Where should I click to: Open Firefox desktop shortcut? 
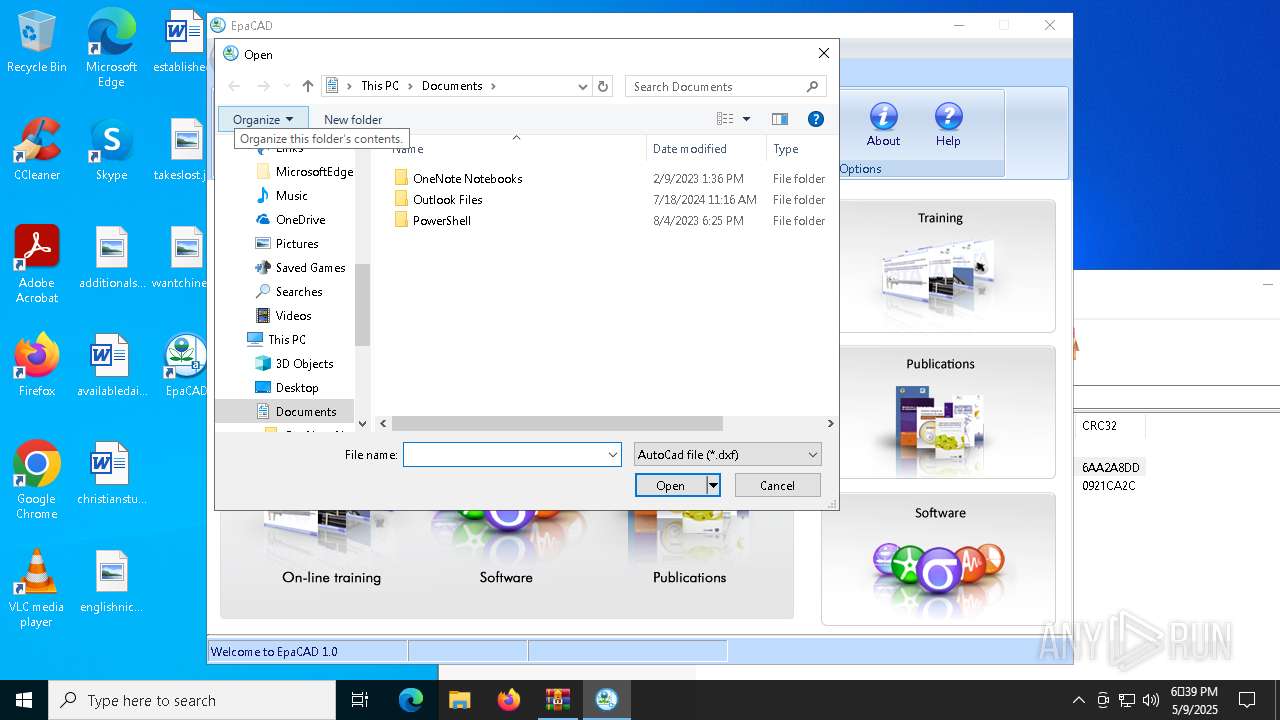[x=37, y=365]
